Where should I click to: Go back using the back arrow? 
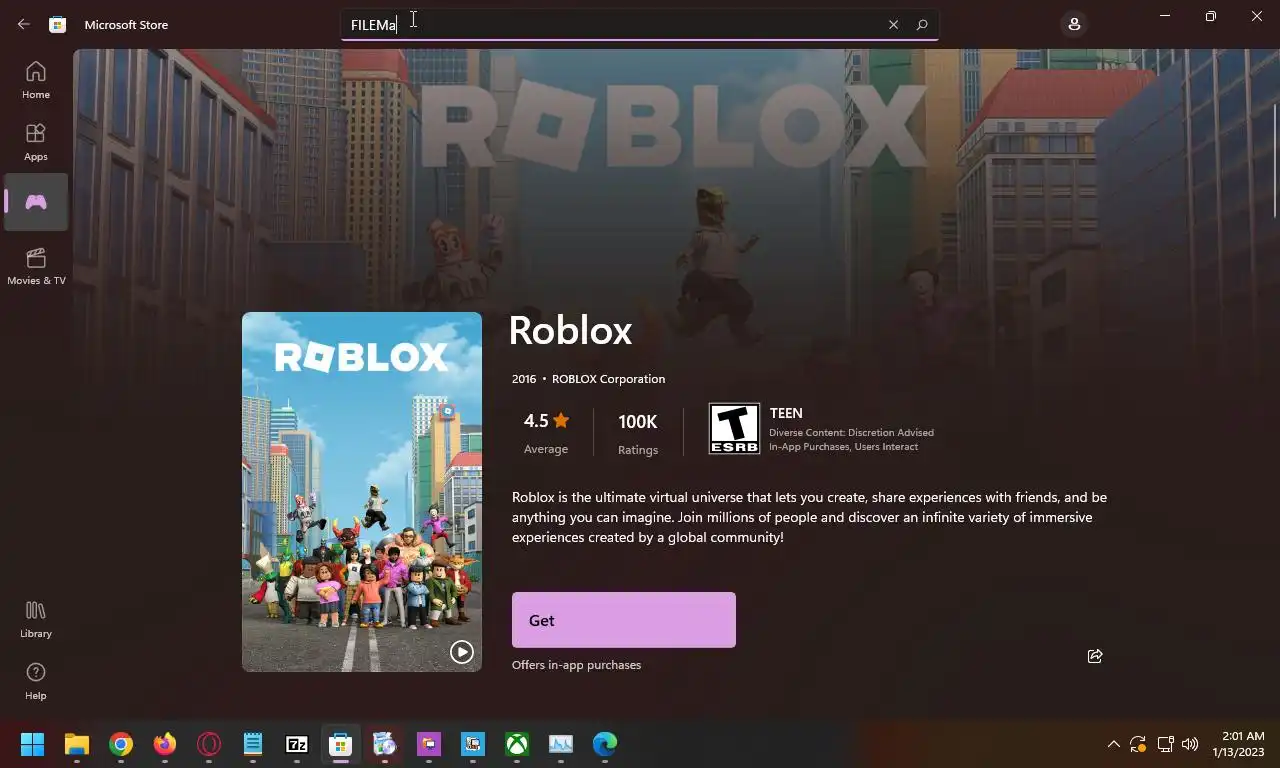24,24
